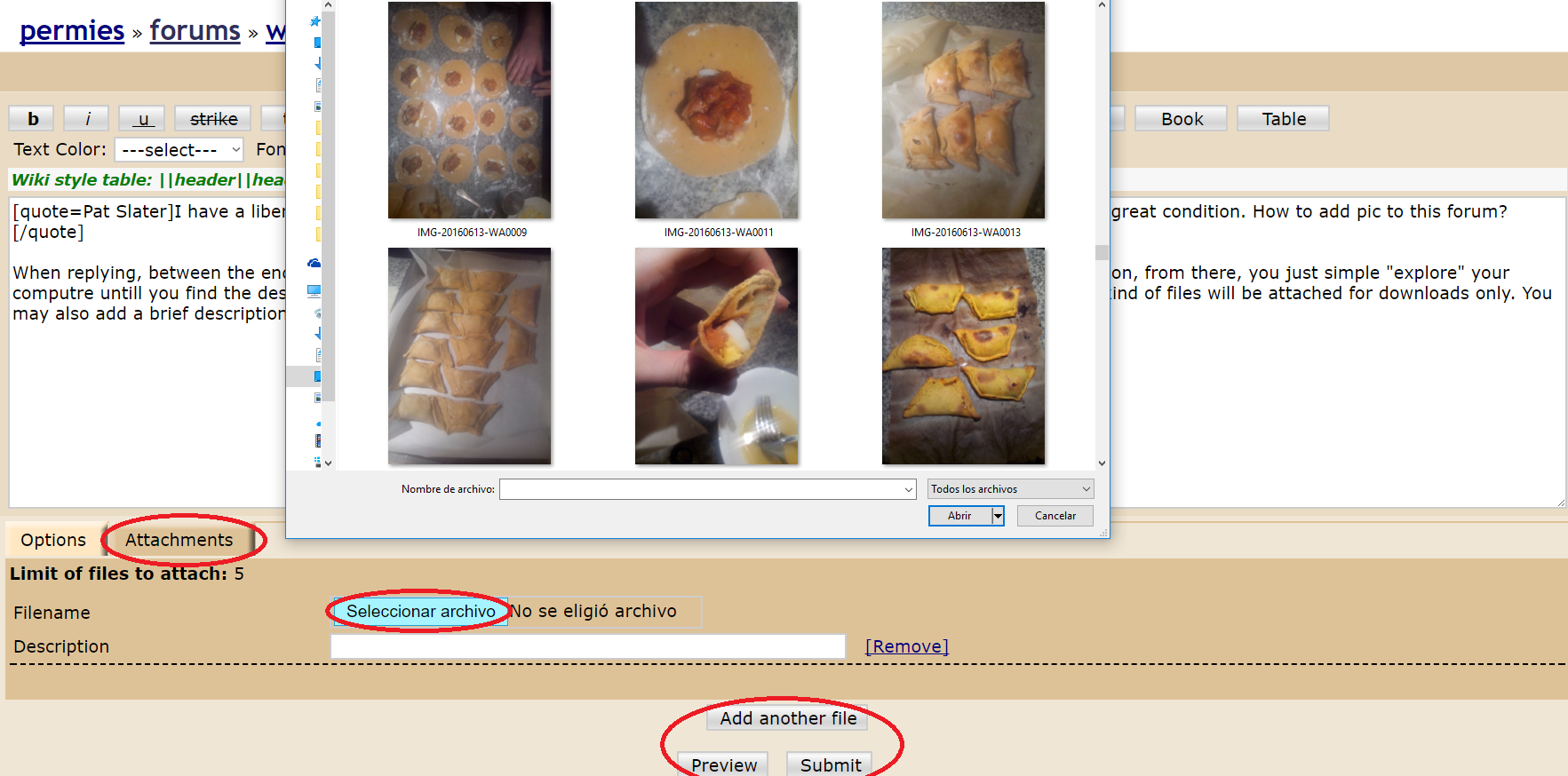Screen dimensions: 1568x776
Task: Apply bold with the b button
Action: tap(32, 119)
